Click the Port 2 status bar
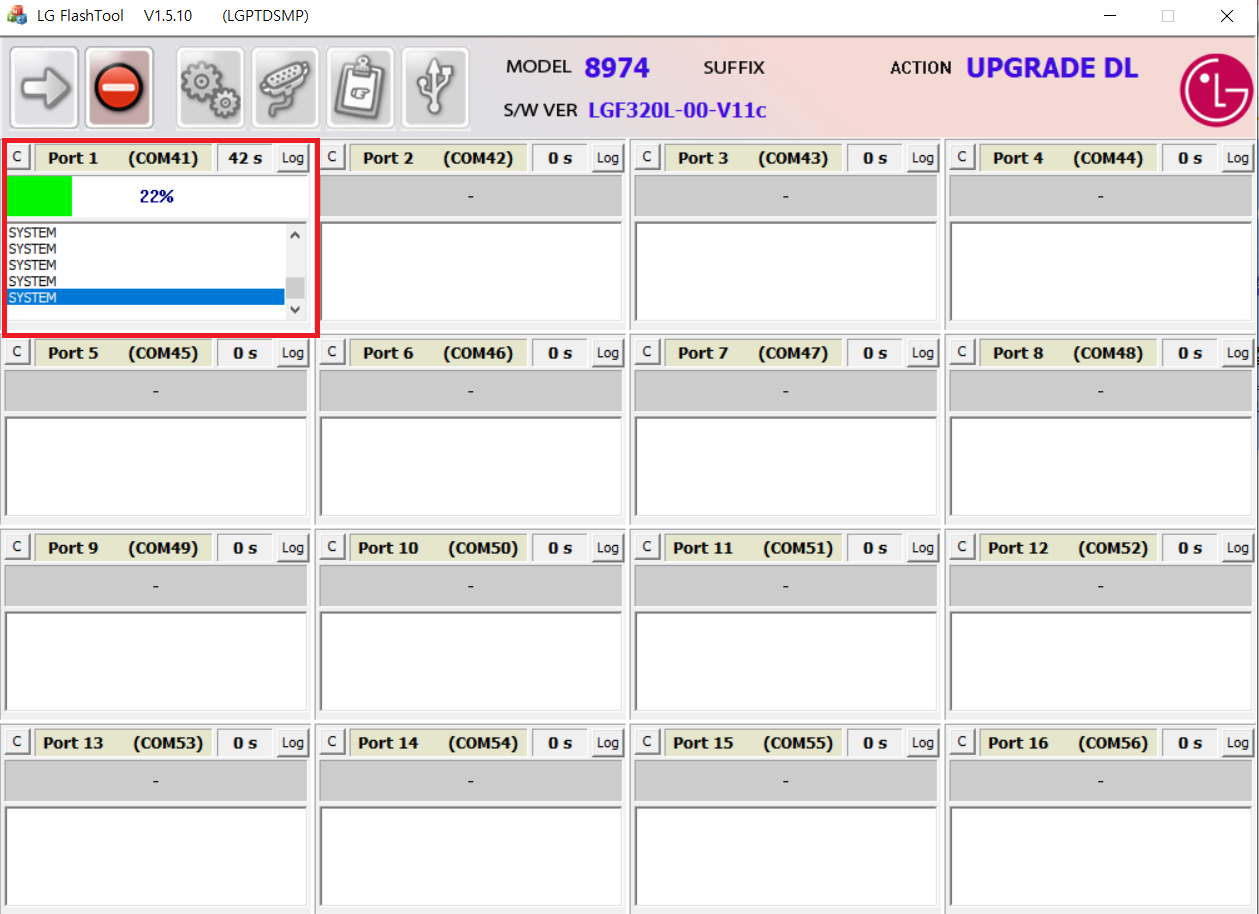1259x914 pixels. pyautogui.click(x=471, y=196)
